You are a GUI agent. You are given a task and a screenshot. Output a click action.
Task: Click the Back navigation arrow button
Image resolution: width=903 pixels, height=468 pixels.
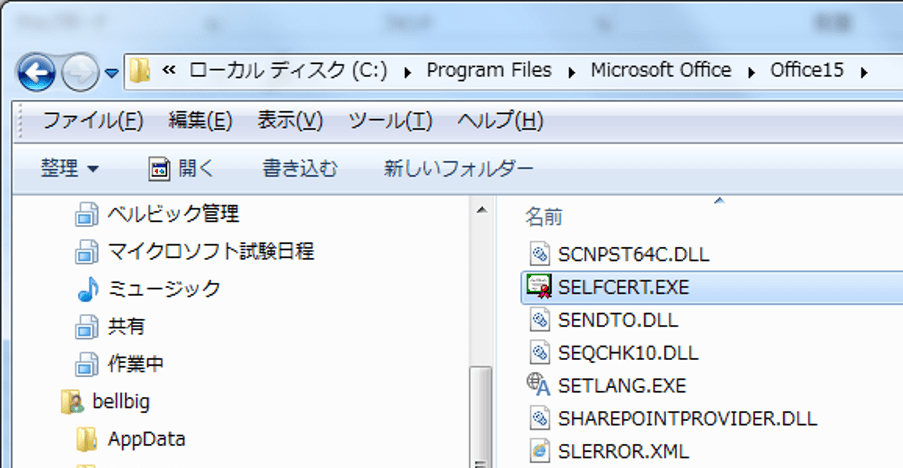pos(36,71)
